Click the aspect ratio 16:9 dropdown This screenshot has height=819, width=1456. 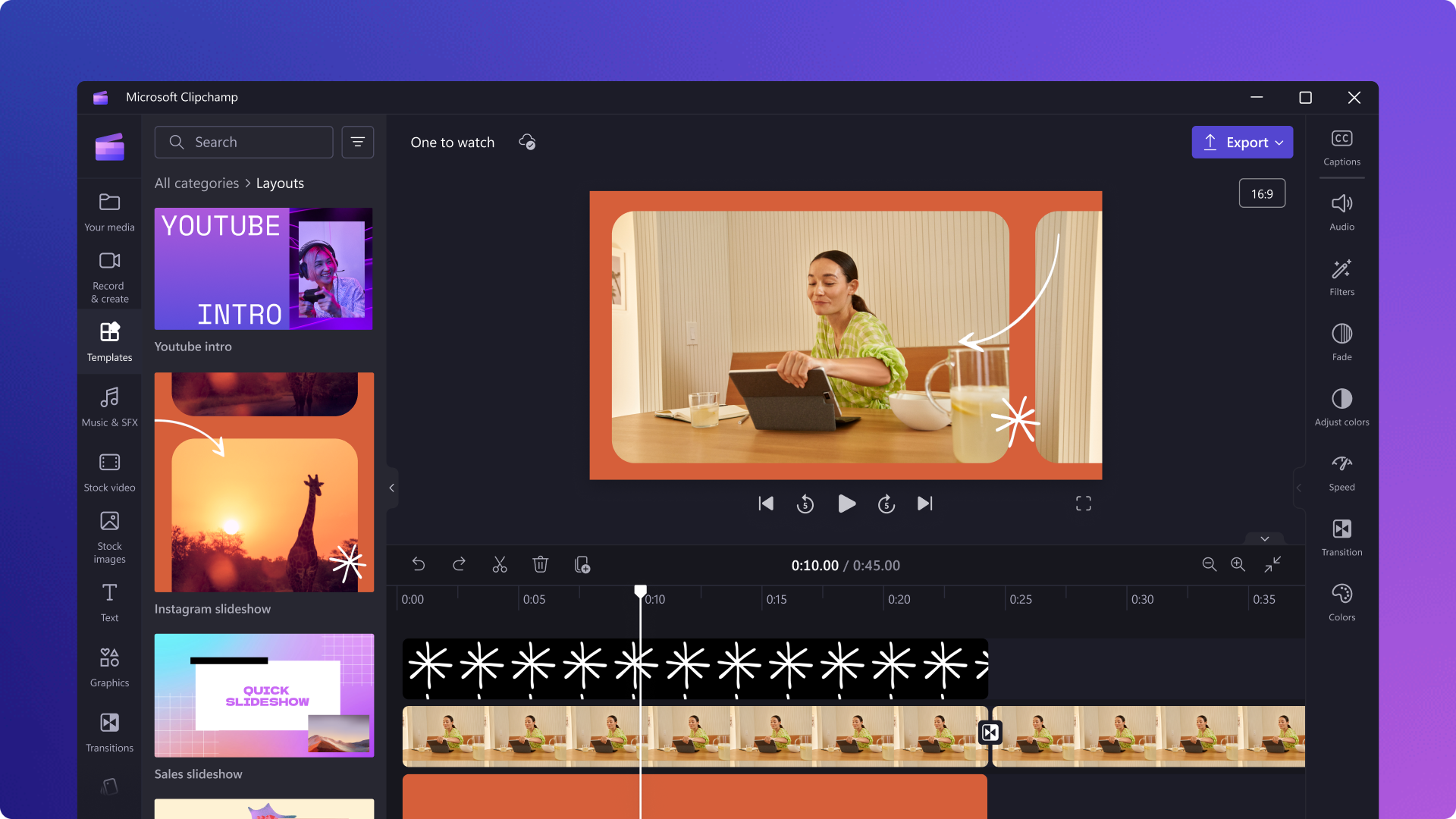pyautogui.click(x=1262, y=193)
